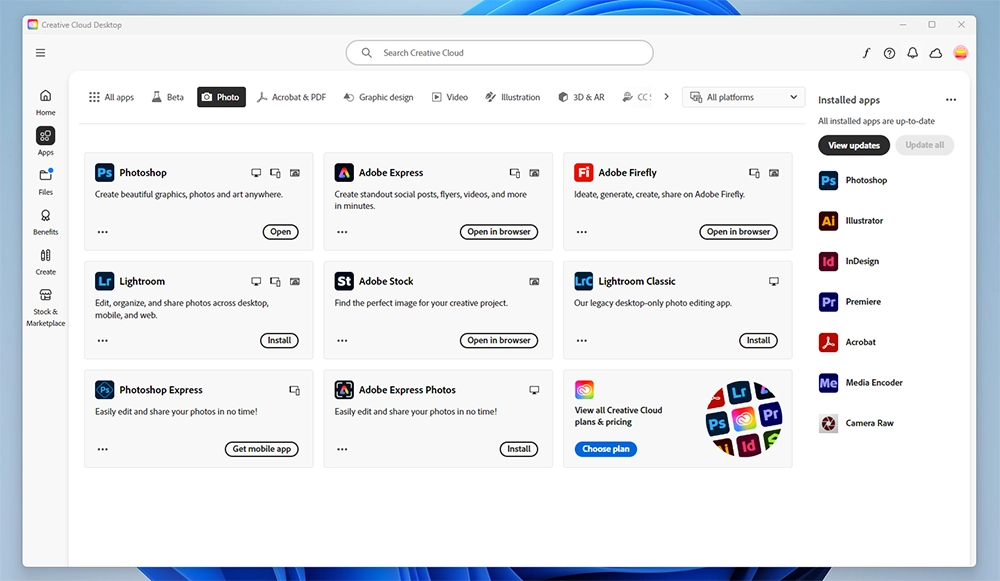This screenshot has height=581, width=1000.
Task: Switch to the Illustration tab
Action: click(x=512, y=97)
